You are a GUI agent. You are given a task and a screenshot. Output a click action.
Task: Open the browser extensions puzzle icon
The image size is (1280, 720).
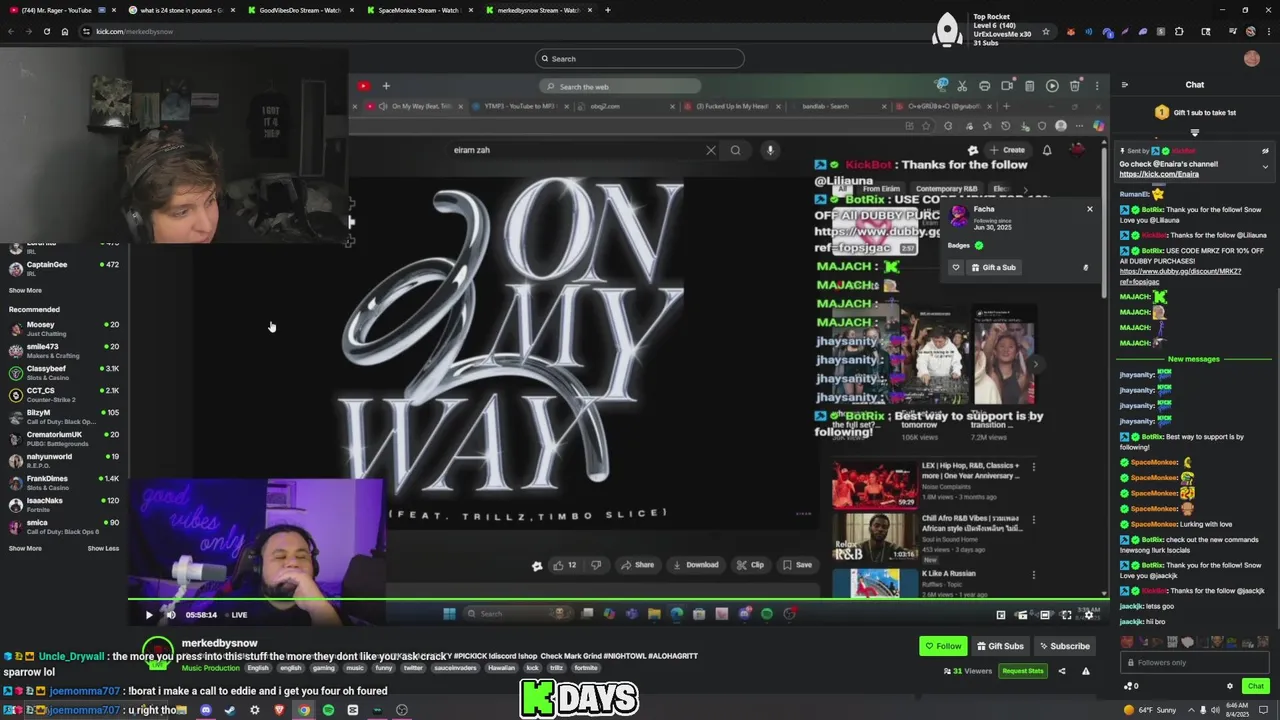pos(1179,31)
